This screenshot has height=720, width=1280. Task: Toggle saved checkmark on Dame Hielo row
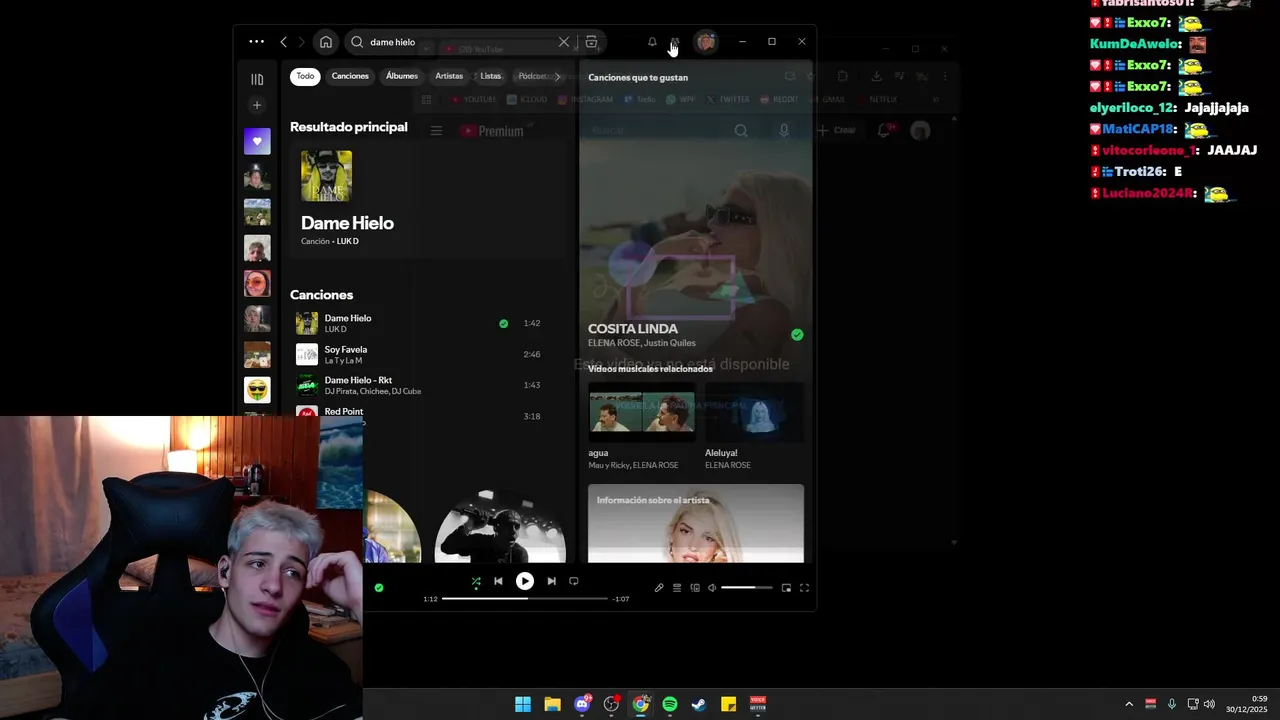click(x=503, y=323)
